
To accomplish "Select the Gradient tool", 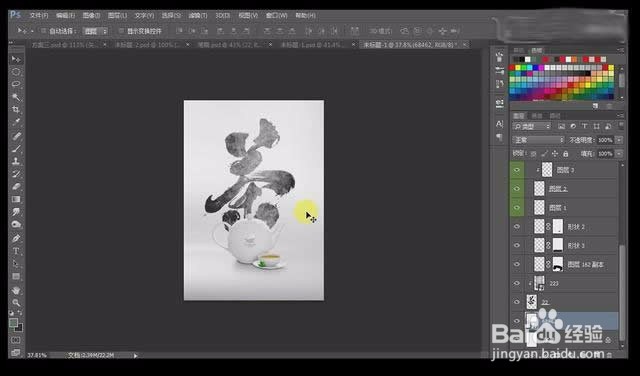I will (16, 199).
